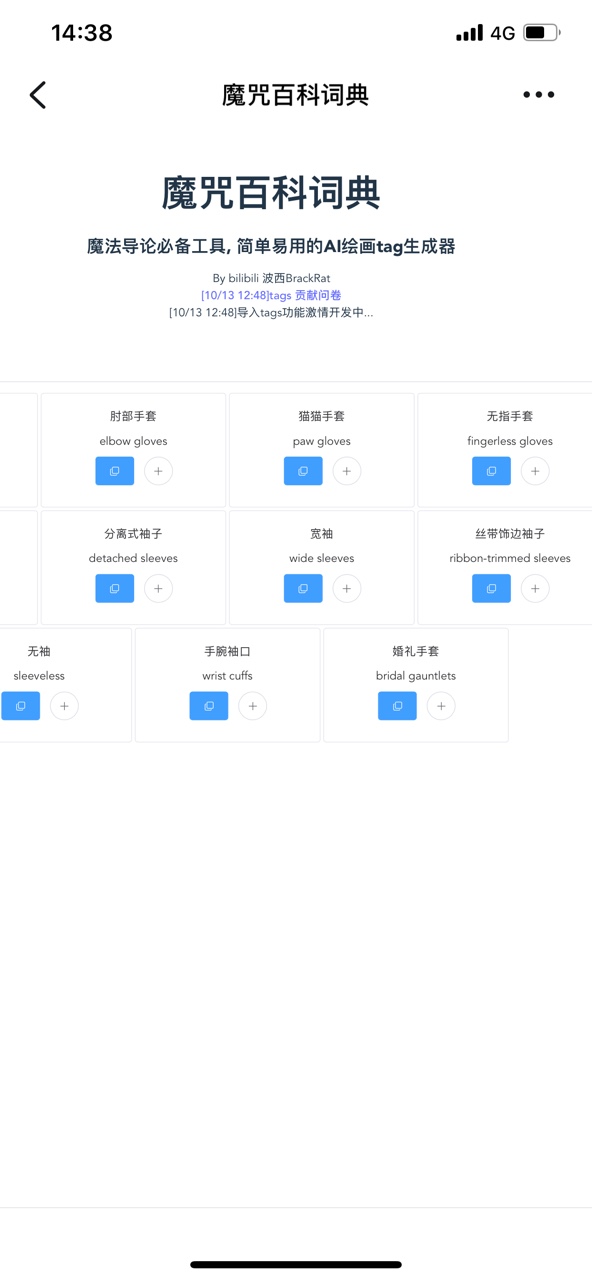Go back using the left chevron arrow

pyautogui.click(x=38, y=95)
